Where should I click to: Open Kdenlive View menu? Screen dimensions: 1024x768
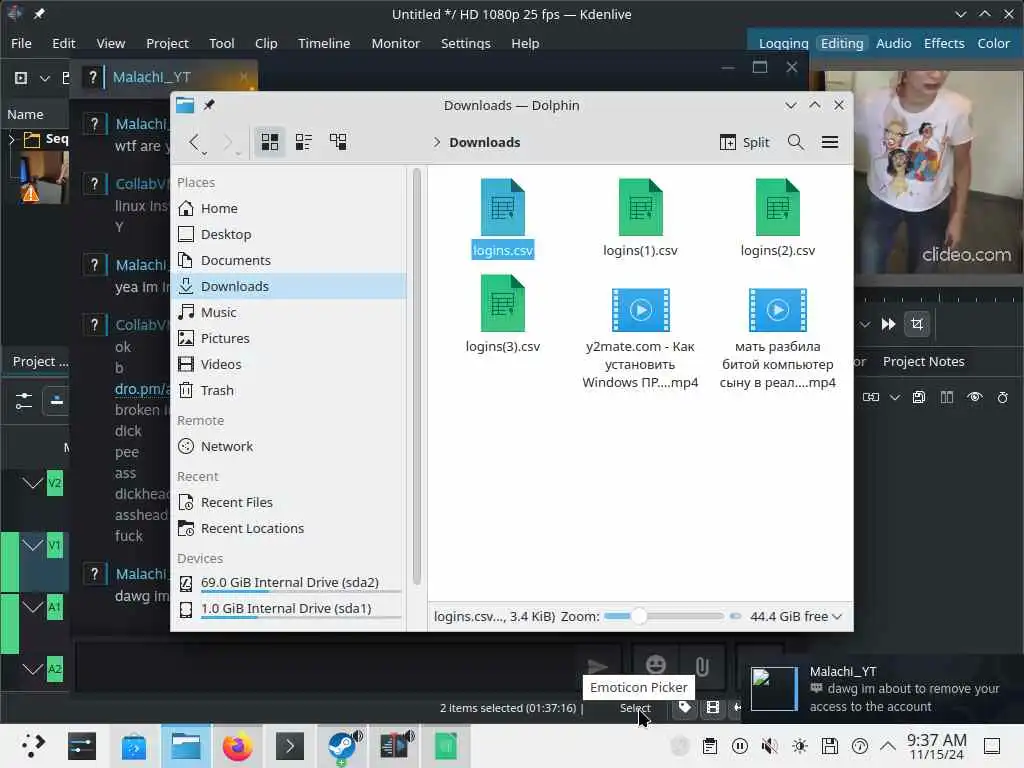coord(110,43)
